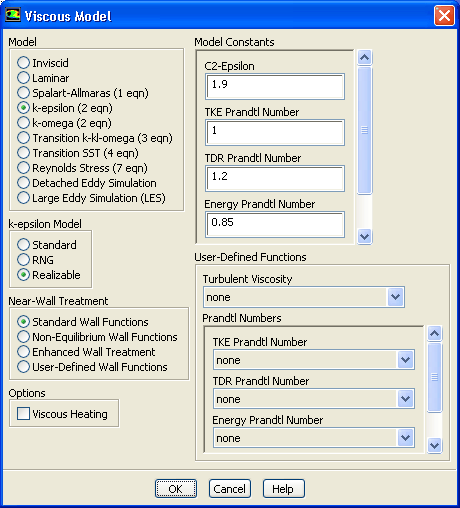The height and width of the screenshot is (508, 460).
Task: Click Prandtl Numbers list scroll down arrow
Action: [434, 445]
